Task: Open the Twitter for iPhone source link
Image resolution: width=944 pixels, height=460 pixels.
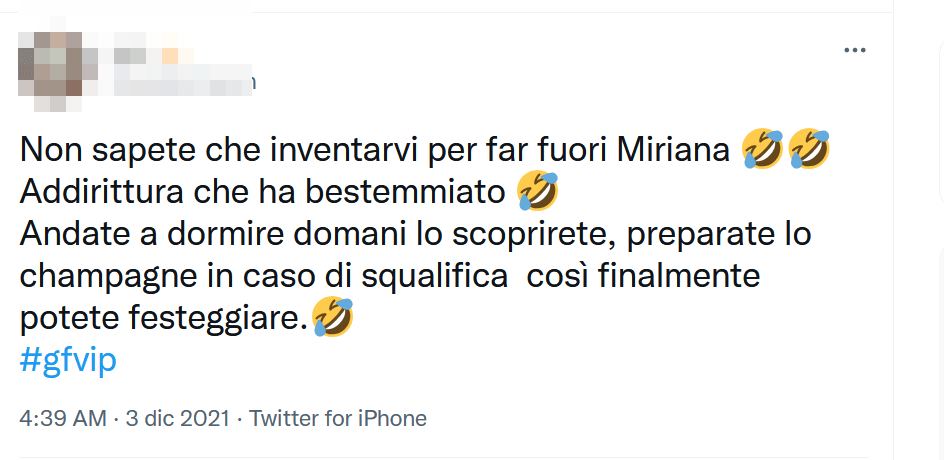Action: [338, 418]
